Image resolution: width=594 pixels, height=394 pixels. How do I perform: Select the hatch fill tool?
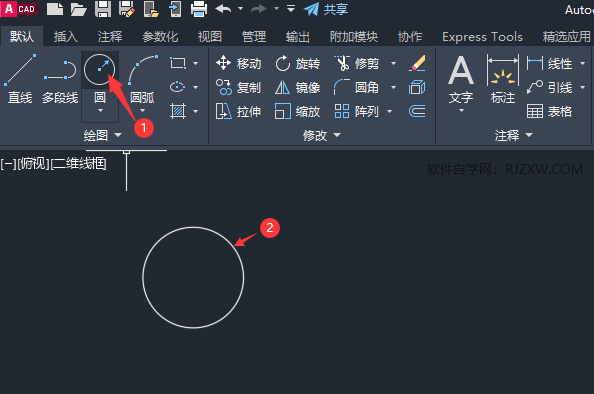[x=178, y=111]
